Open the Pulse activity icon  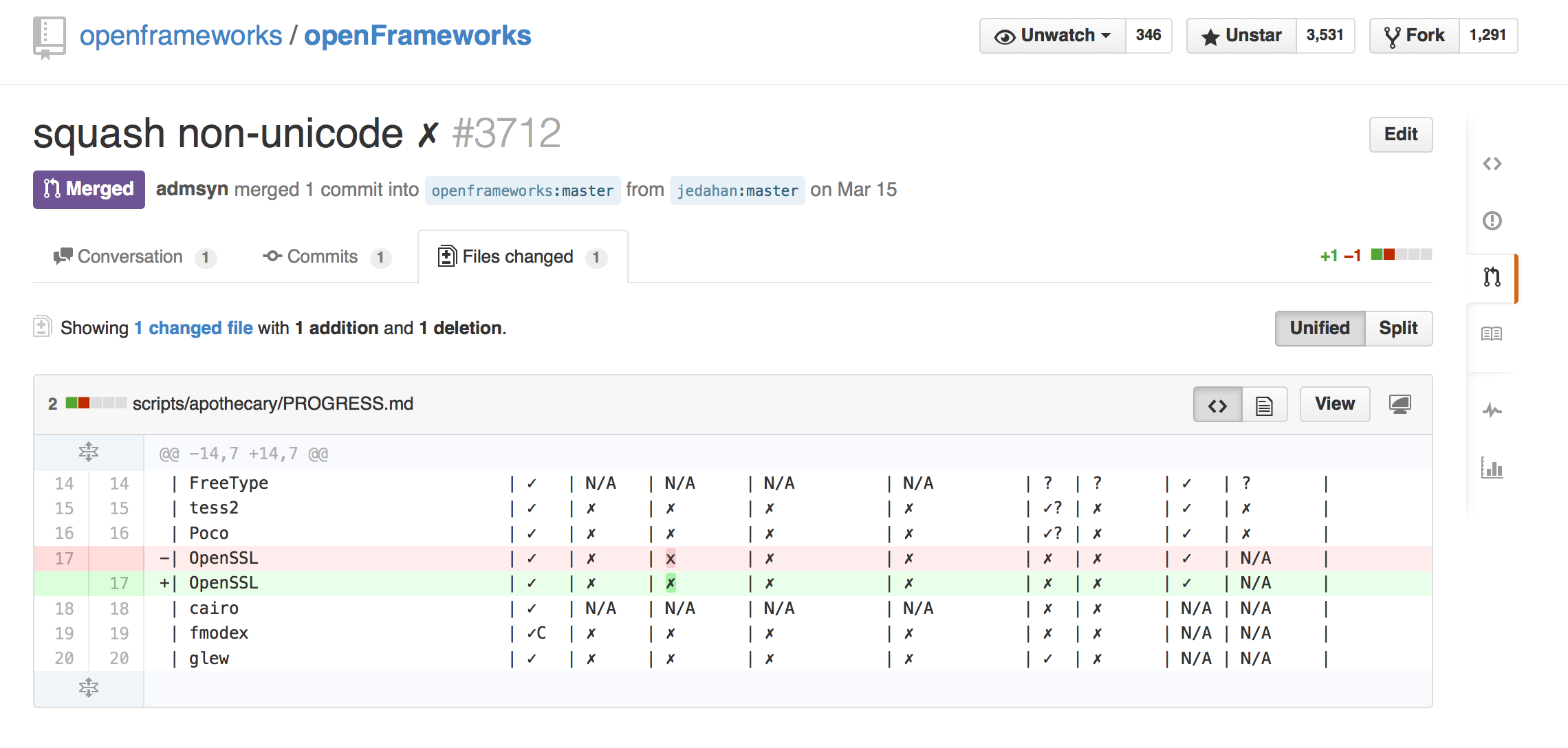pos(1492,411)
